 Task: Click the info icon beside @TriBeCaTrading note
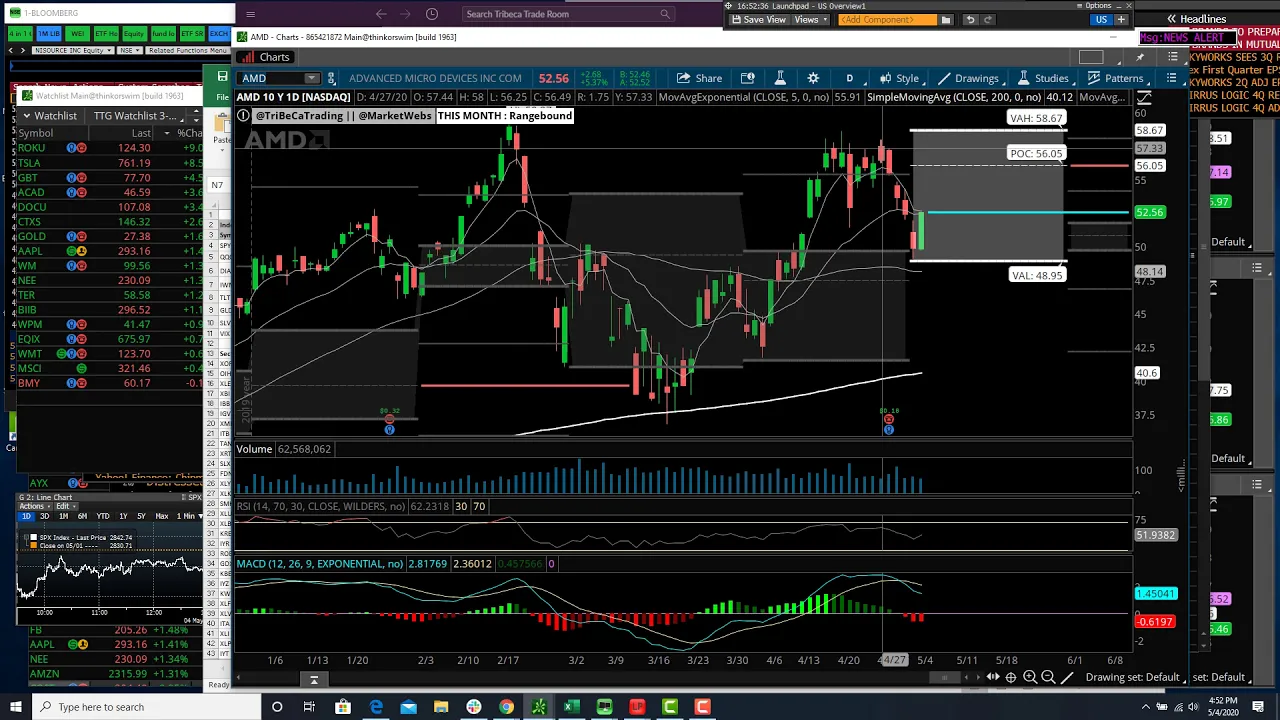pyautogui.click(x=243, y=116)
